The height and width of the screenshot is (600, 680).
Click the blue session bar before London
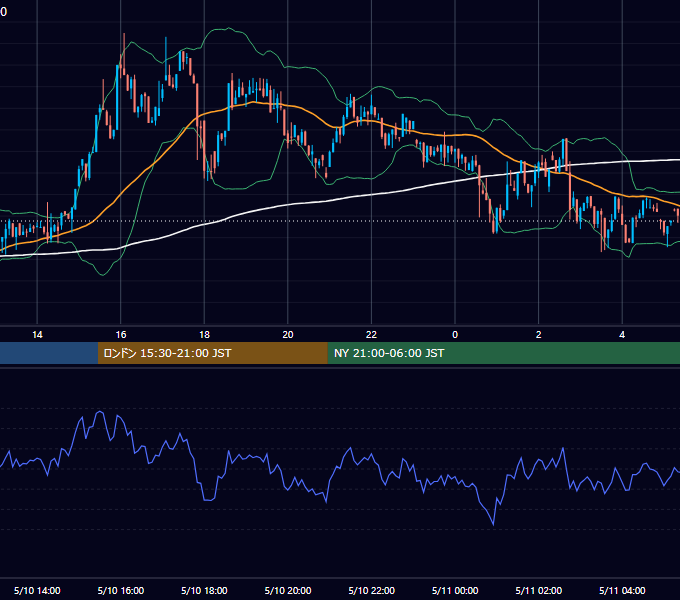point(49,353)
